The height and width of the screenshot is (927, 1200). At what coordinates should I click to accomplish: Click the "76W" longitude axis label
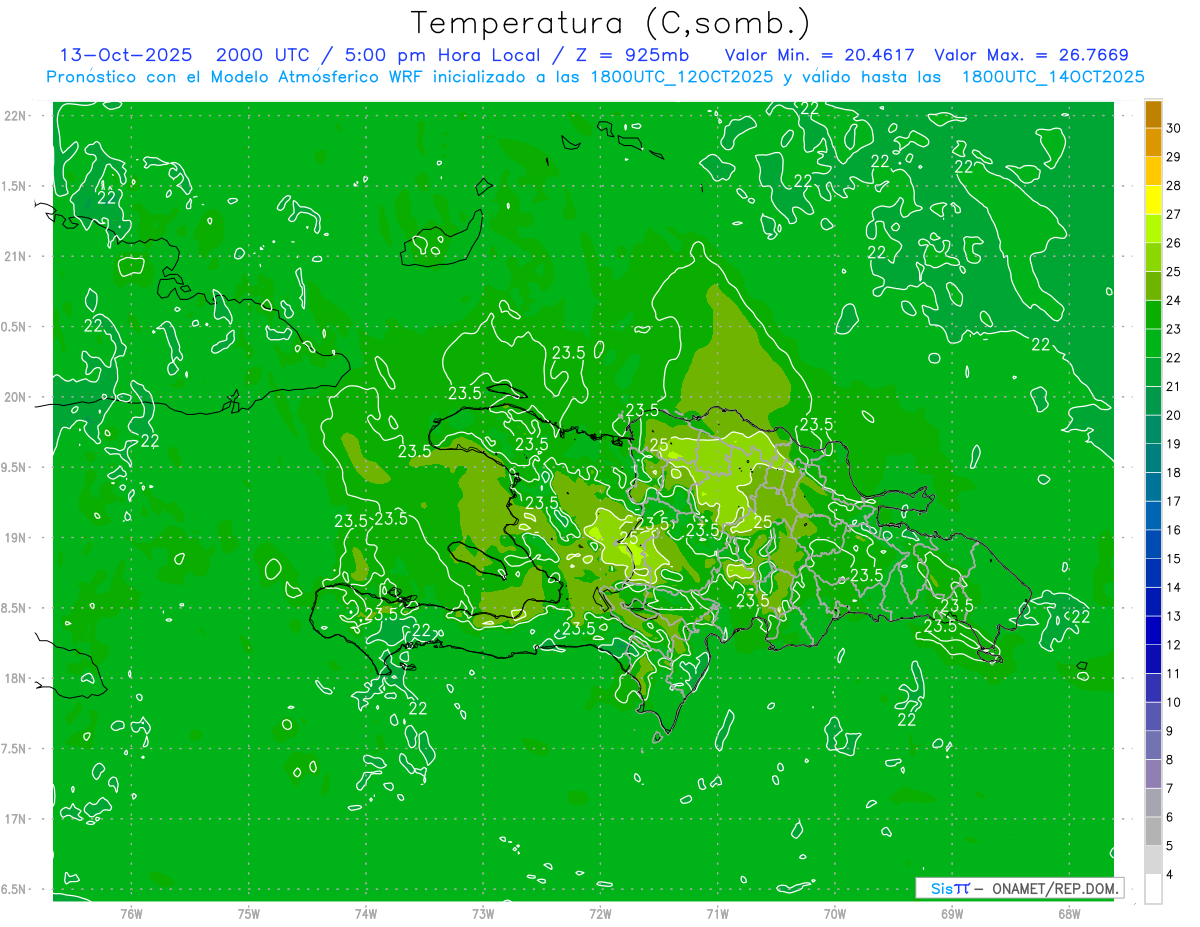[131, 913]
